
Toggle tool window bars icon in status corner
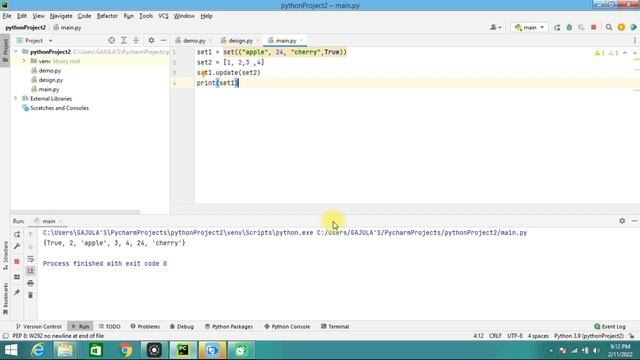click(x=5, y=336)
